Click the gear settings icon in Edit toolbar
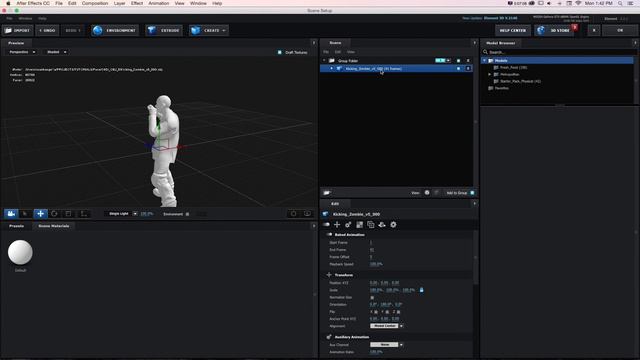 (x=393, y=224)
